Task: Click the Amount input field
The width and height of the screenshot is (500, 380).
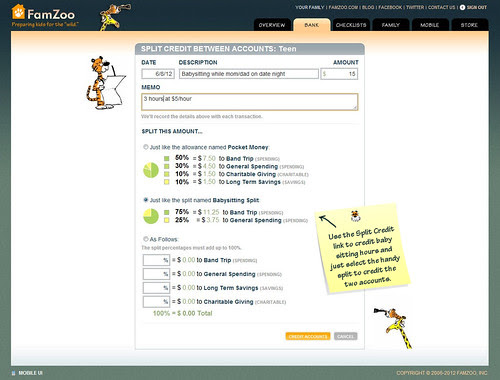Action: point(339,74)
